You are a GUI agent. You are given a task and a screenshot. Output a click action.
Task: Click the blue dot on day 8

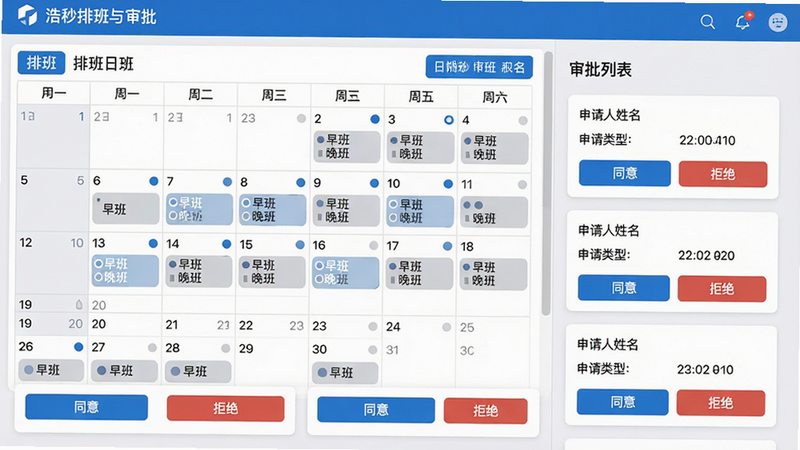click(301, 182)
